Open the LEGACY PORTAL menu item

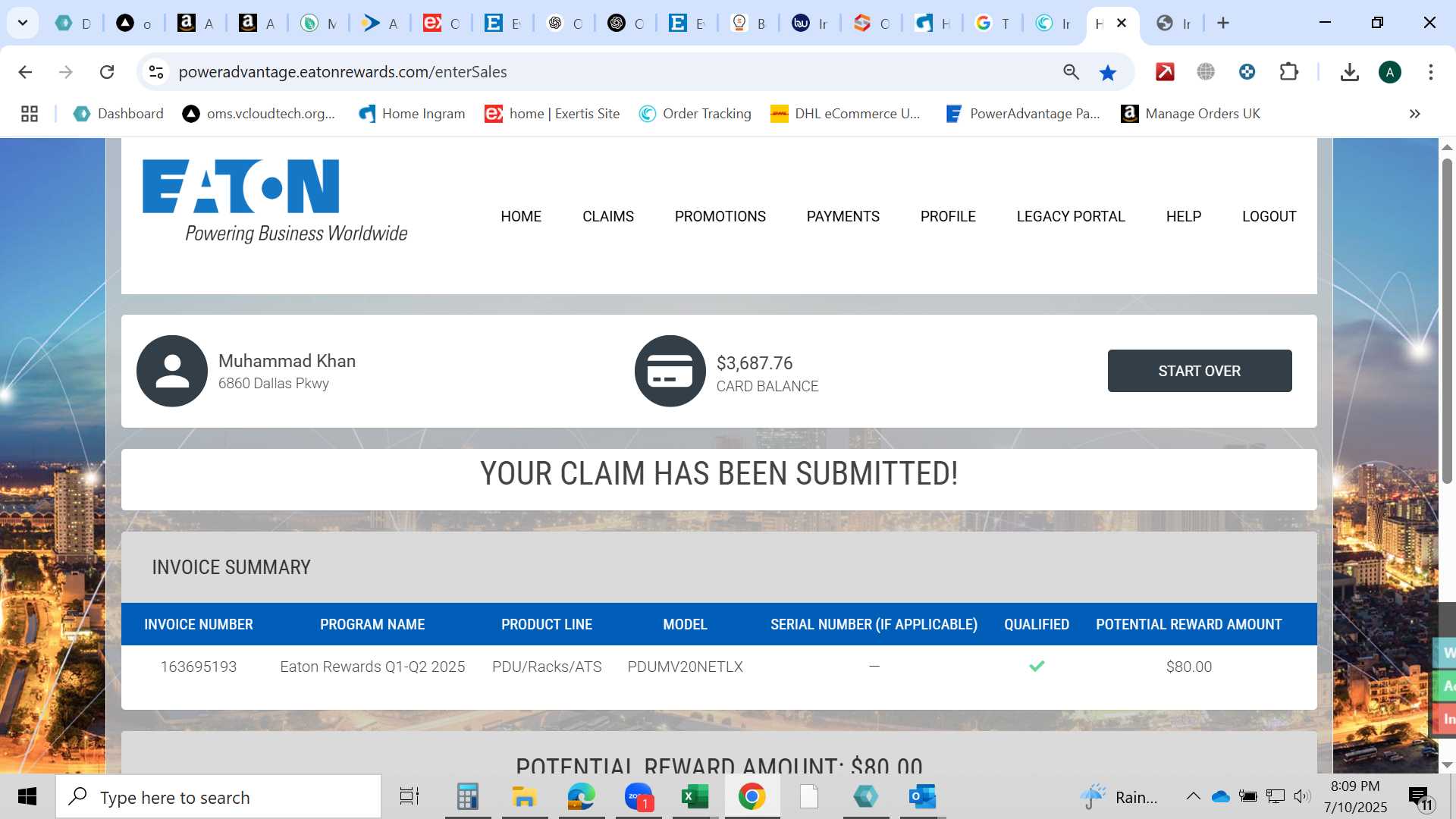coord(1071,217)
